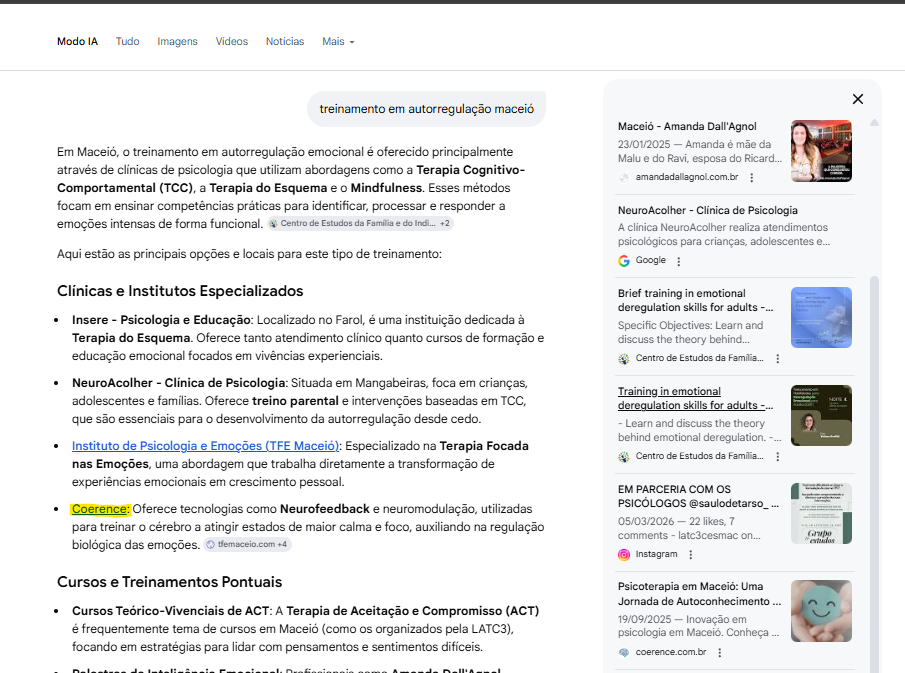The height and width of the screenshot is (673, 905).
Task: Click Centro de Estudos favicon under Brief training
Action: (x=624, y=359)
